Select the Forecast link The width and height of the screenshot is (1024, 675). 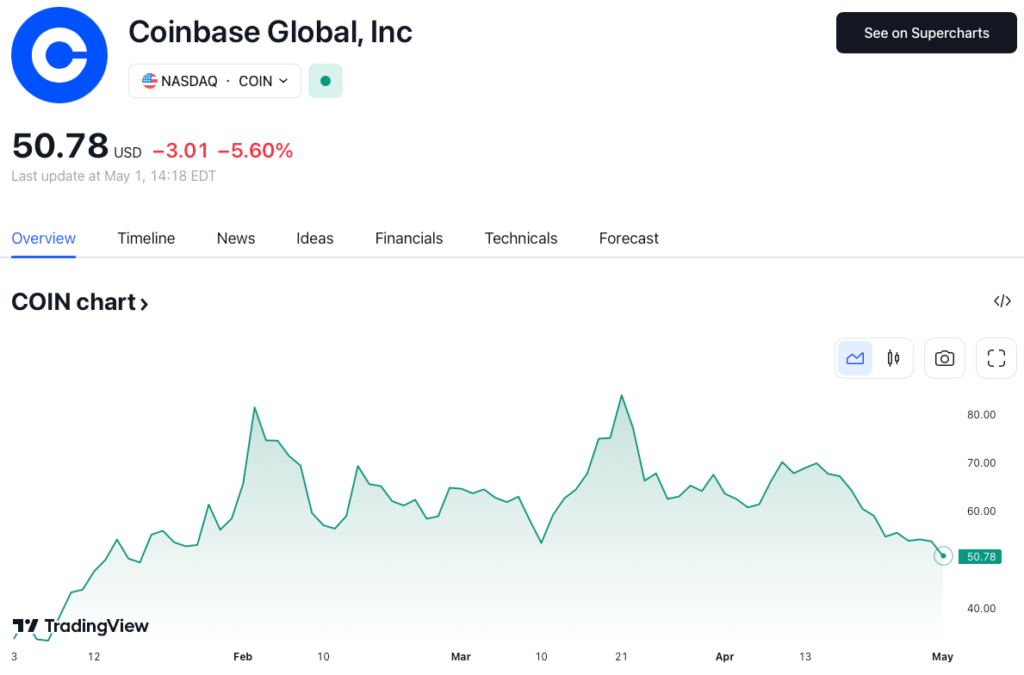(628, 238)
